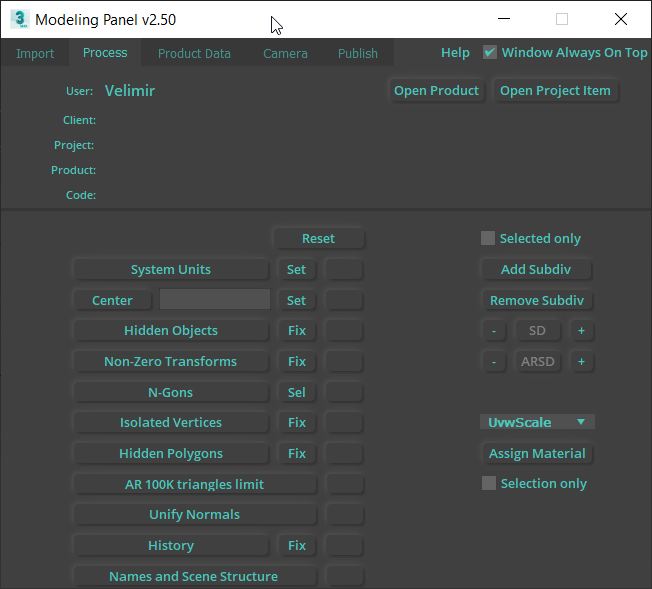The width and height of the screenshot is (652, 589).
Task: Click Fix next to History
Action: 296,545
